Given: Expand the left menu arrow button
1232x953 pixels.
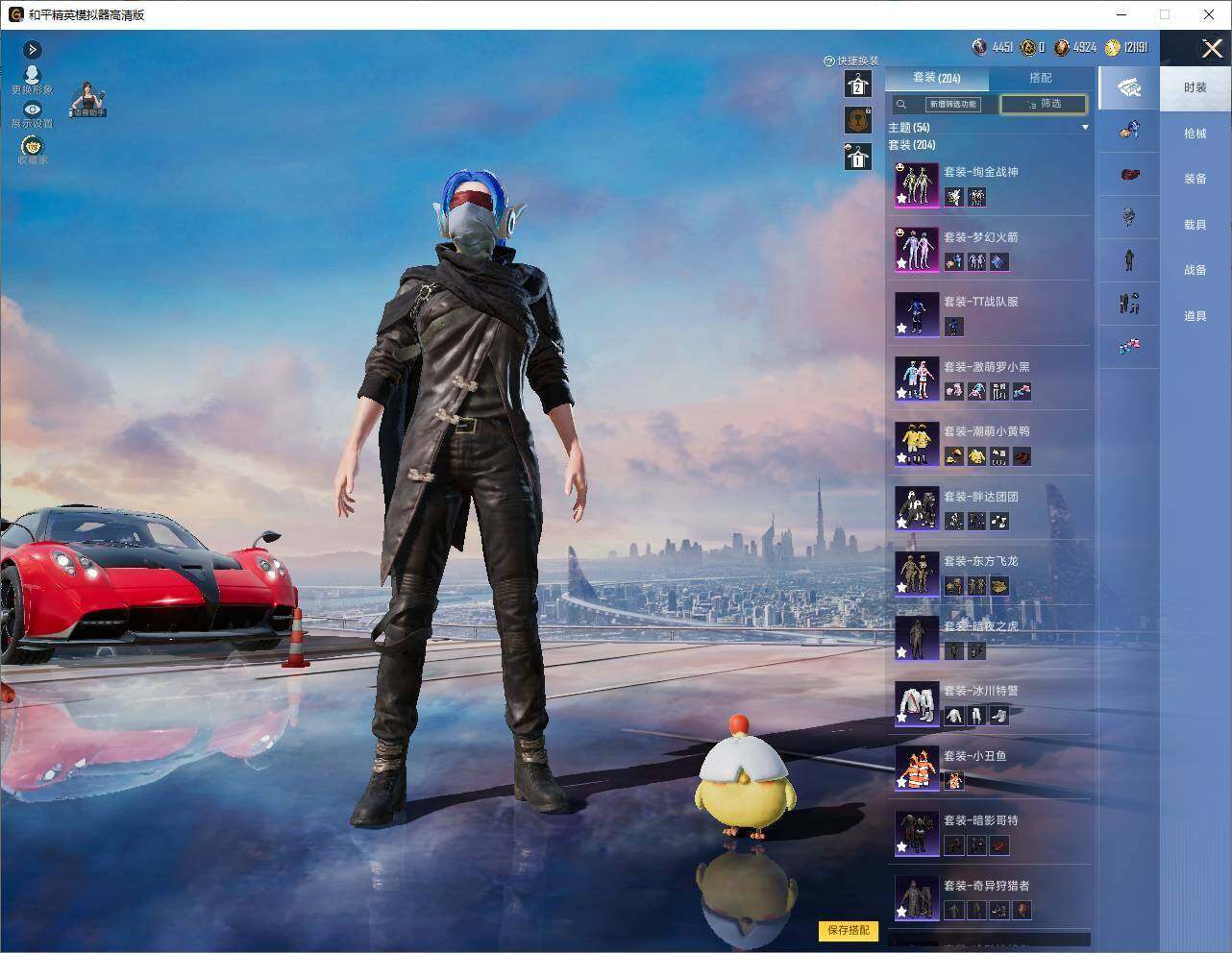Looking at the screenshot, I should [x=32, y=49].
